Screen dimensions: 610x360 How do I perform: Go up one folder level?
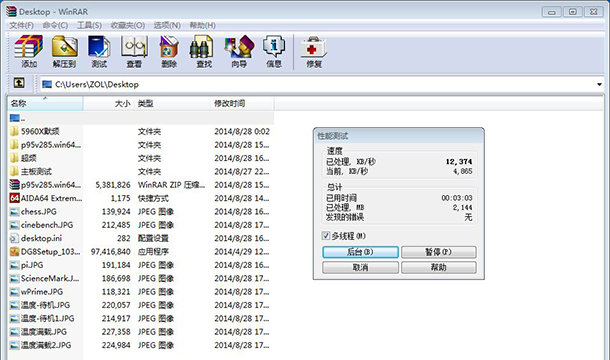tap(19, 83)
